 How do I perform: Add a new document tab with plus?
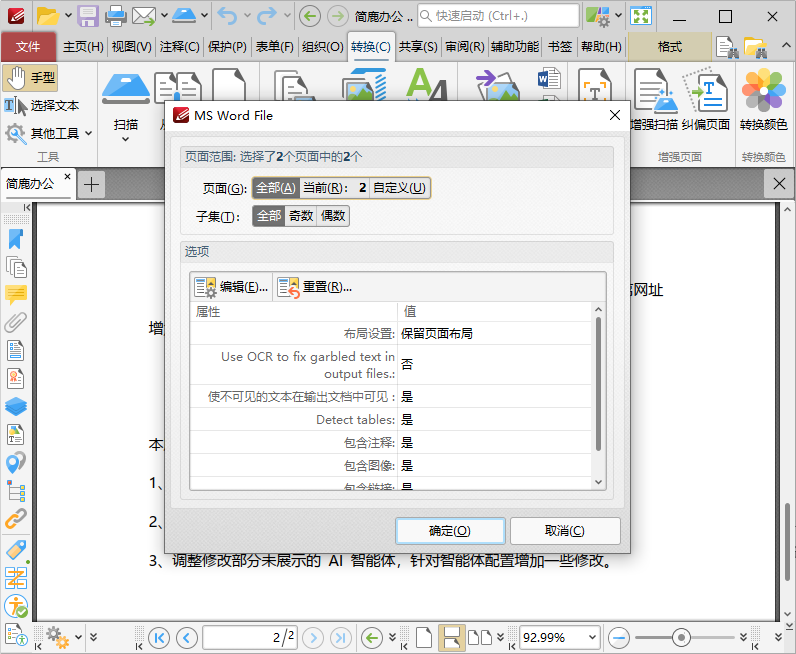point(91,184)
